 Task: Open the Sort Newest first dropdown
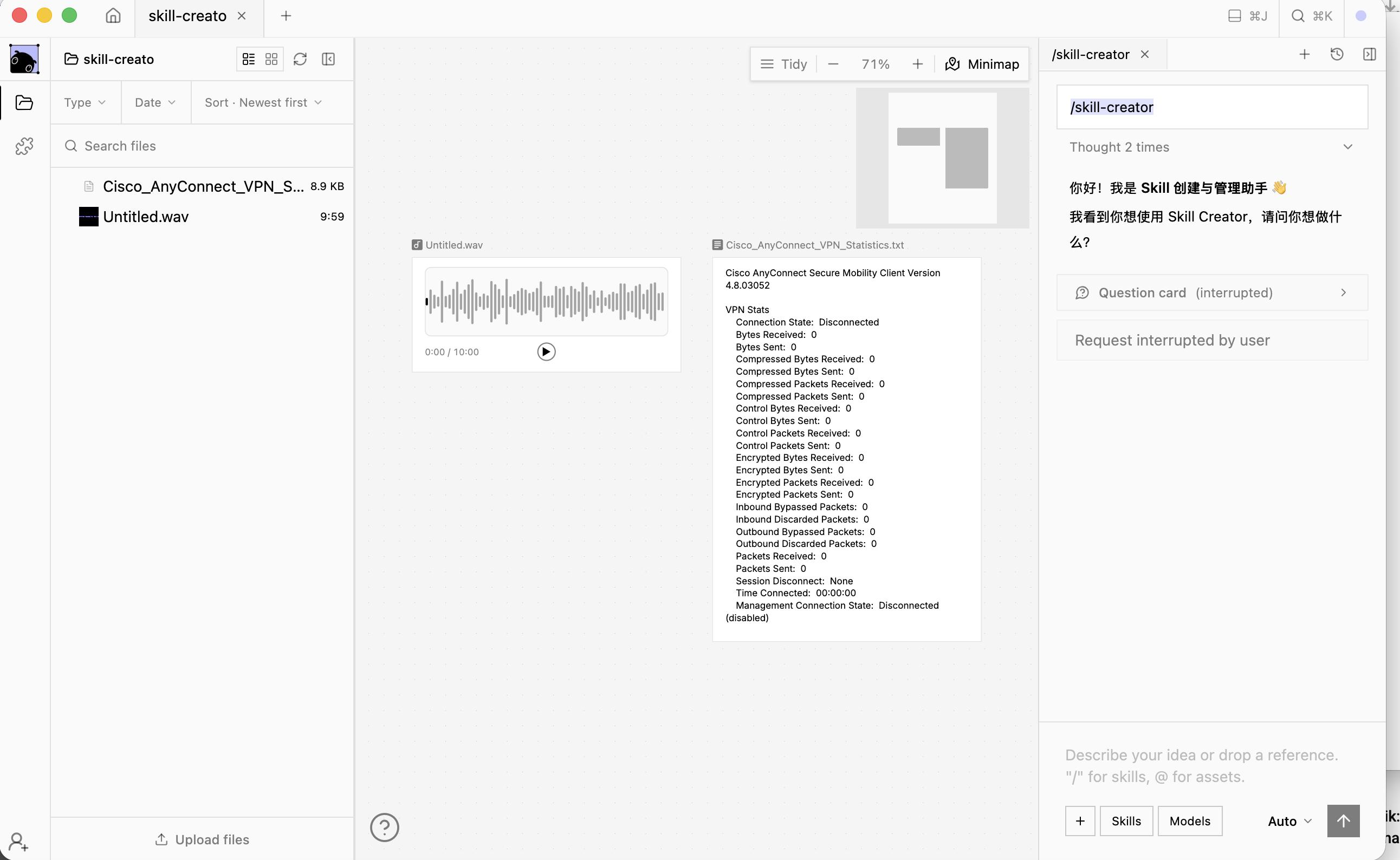pyautogui.click(x=263, y=102)
